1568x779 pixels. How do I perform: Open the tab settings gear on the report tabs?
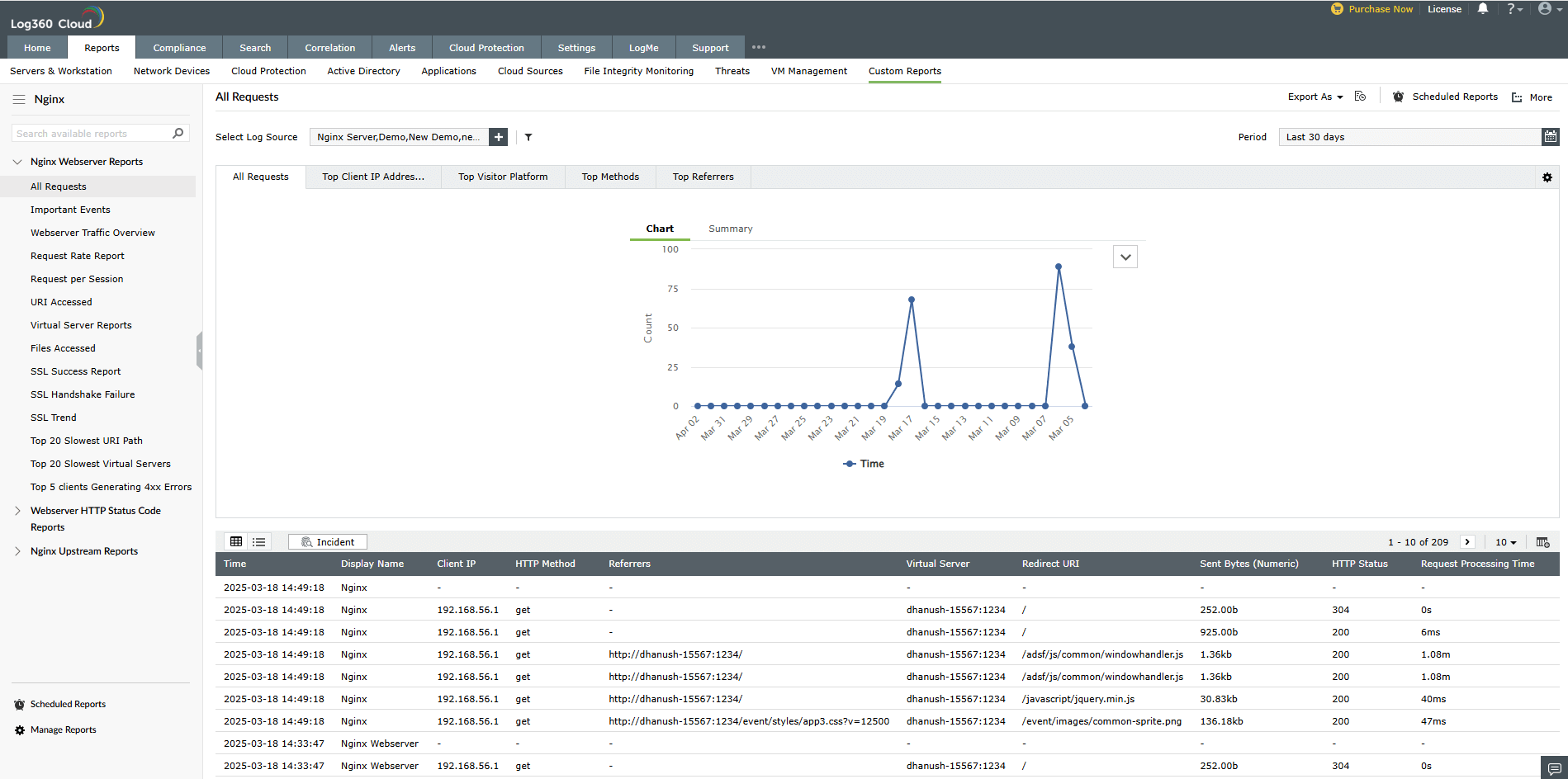tap(1547, 177)
